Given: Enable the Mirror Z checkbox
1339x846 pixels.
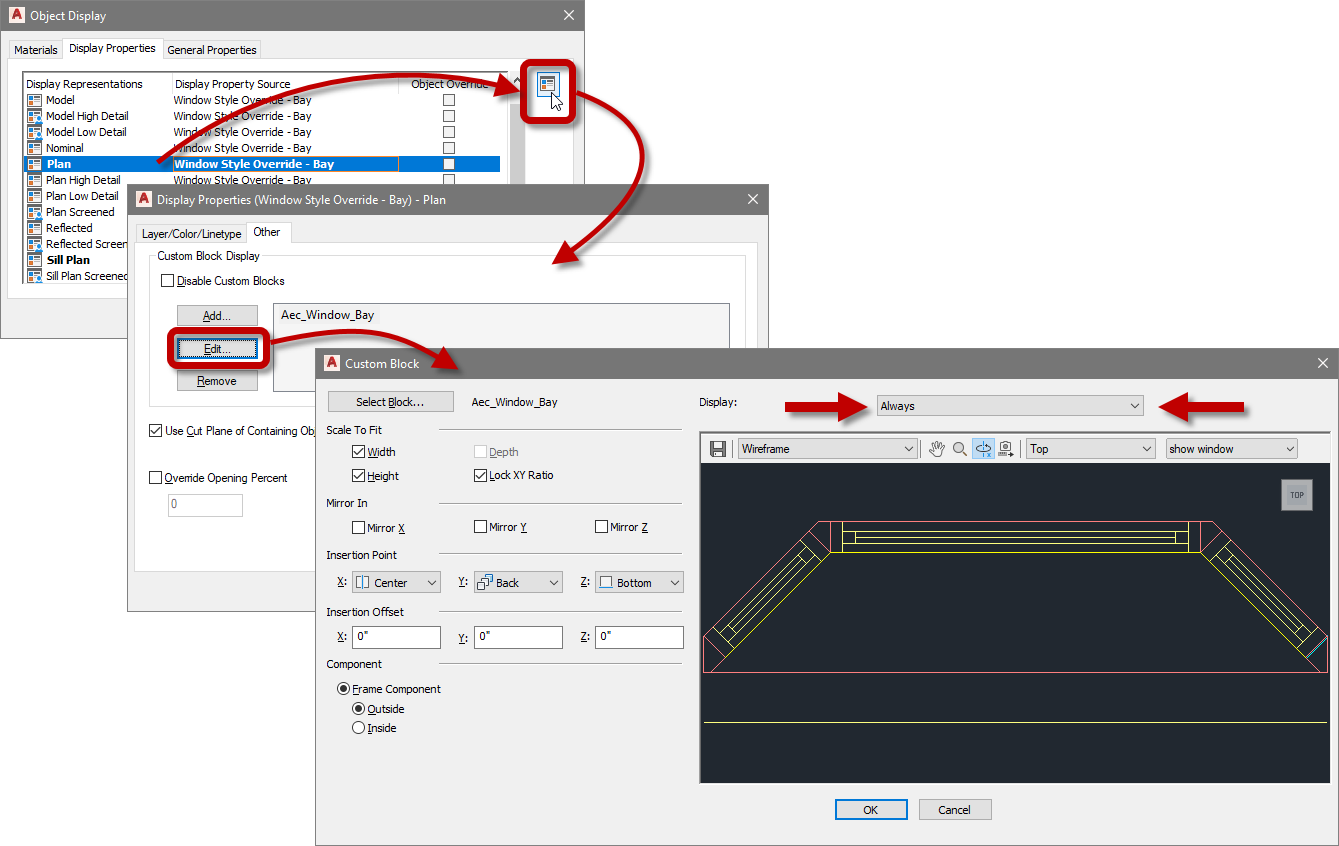Looking at the screenshot, I should 601,527.
